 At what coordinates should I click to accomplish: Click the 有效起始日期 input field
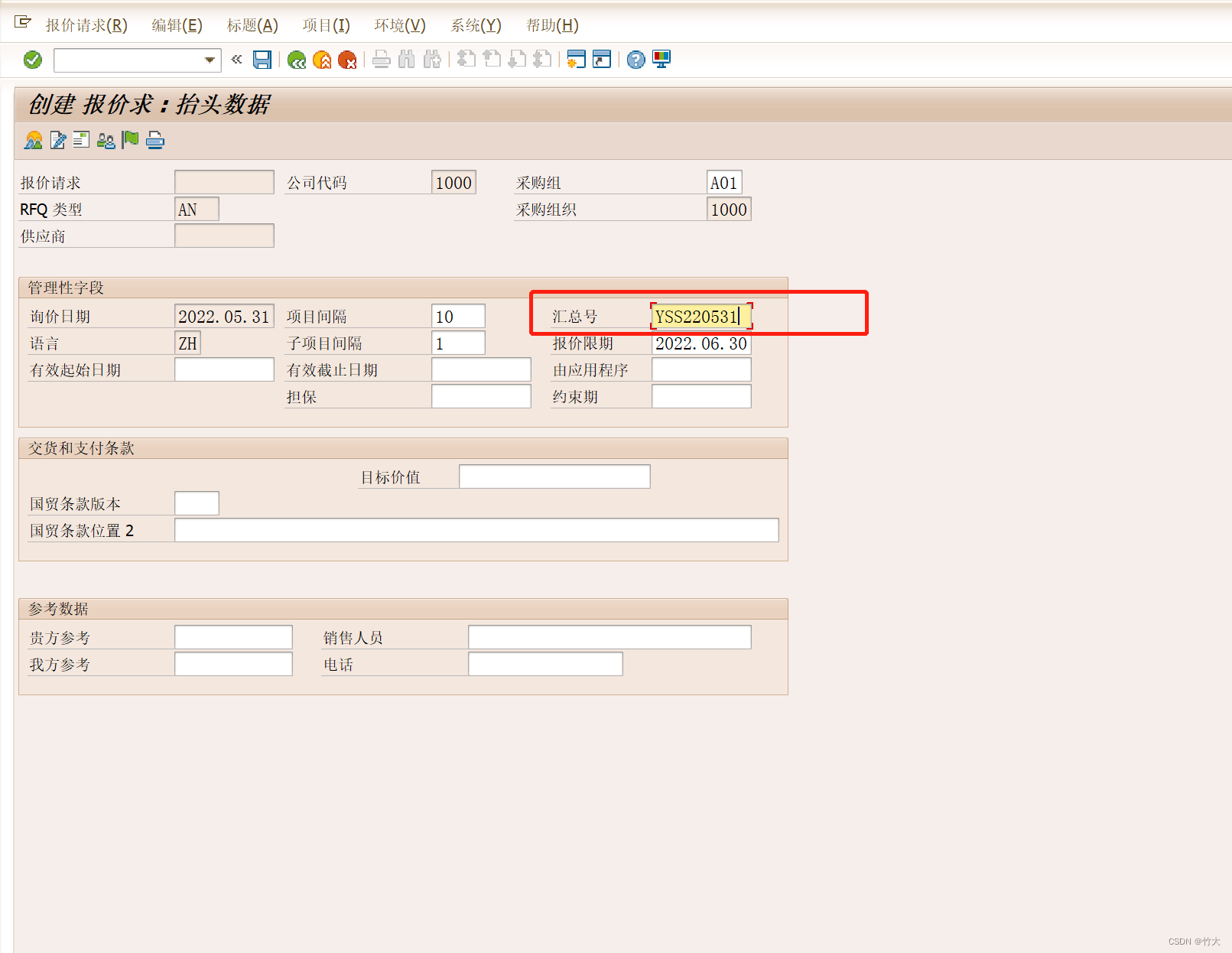224,369
